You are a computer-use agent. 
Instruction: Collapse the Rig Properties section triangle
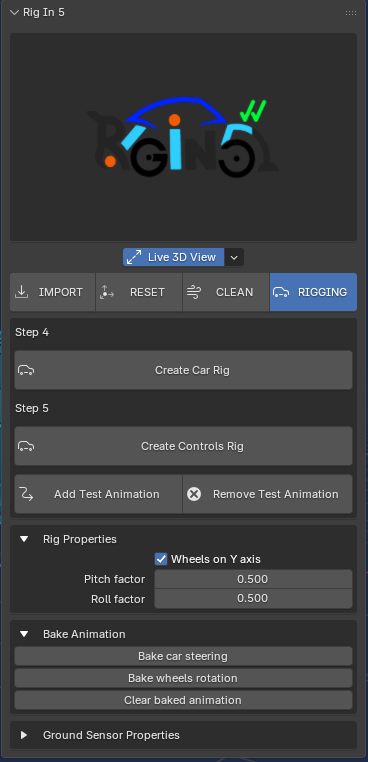[24, 539]
